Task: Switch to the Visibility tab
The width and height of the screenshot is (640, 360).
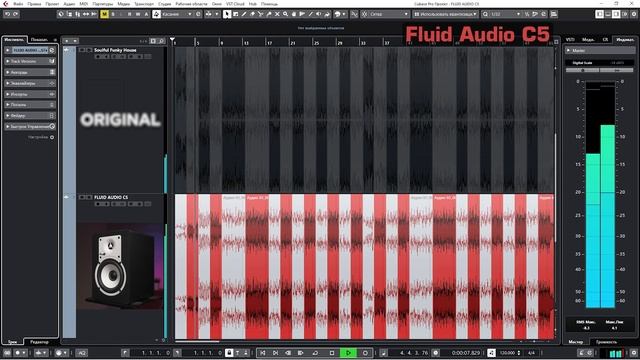Action: [x=39, y=40]
